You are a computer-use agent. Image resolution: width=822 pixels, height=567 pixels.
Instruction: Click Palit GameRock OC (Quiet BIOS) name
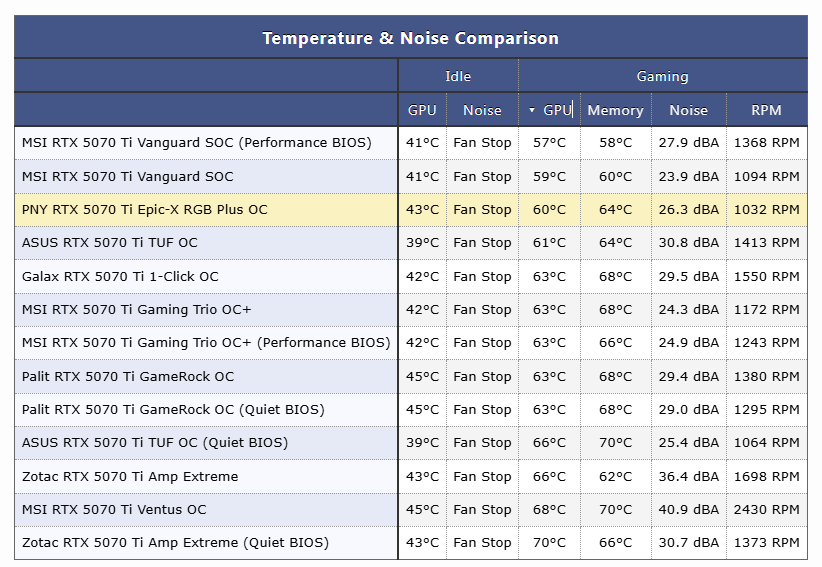pyautogui.click(x=173, y=409)
